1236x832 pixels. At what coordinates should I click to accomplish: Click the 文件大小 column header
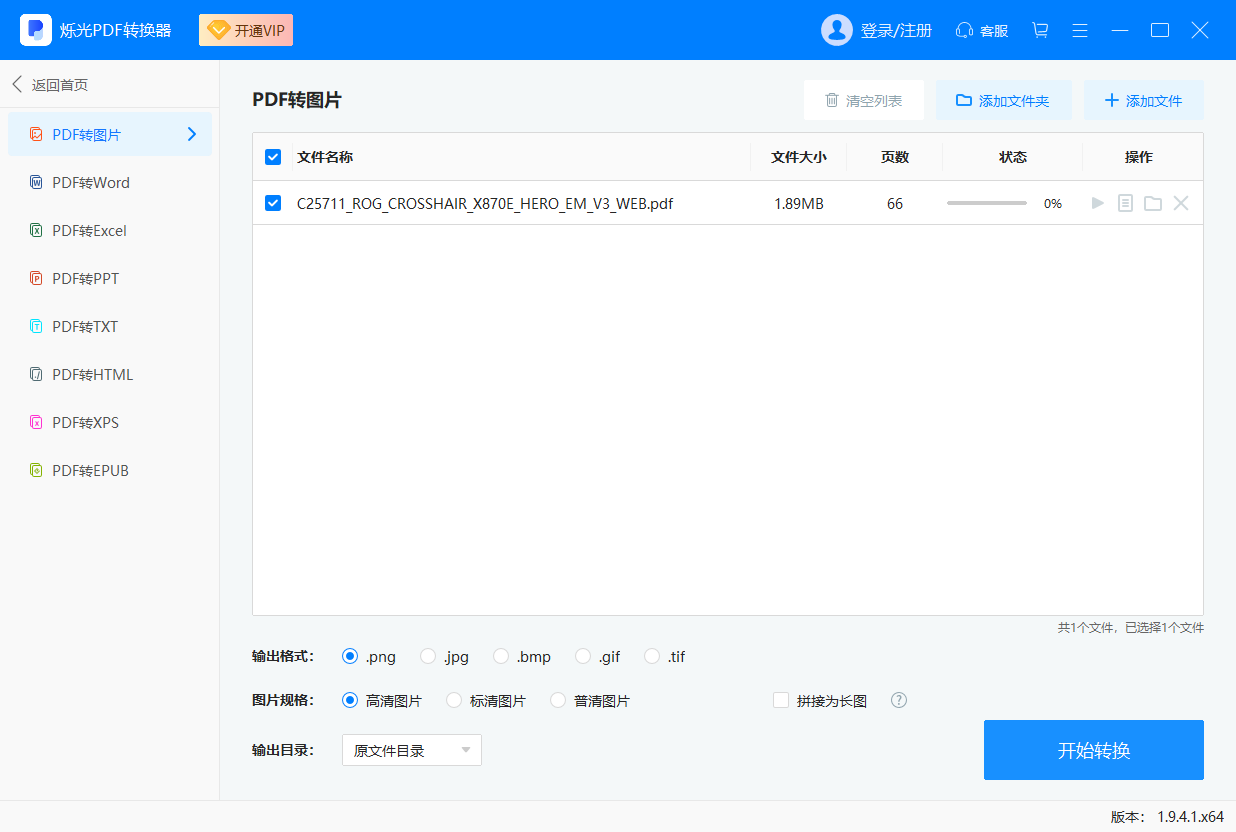pos(799,157)
